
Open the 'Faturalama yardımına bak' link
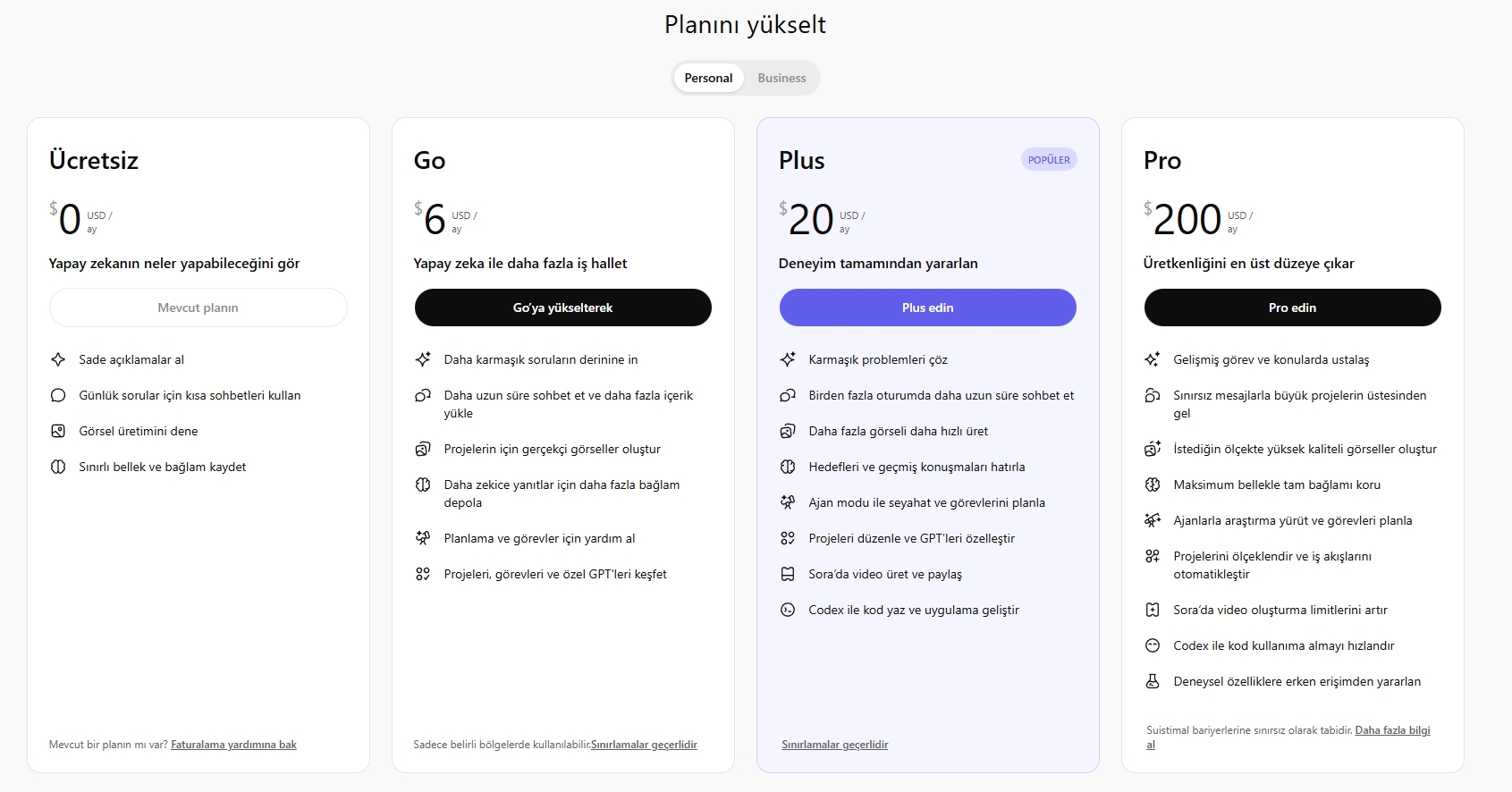tap(236, 744)
